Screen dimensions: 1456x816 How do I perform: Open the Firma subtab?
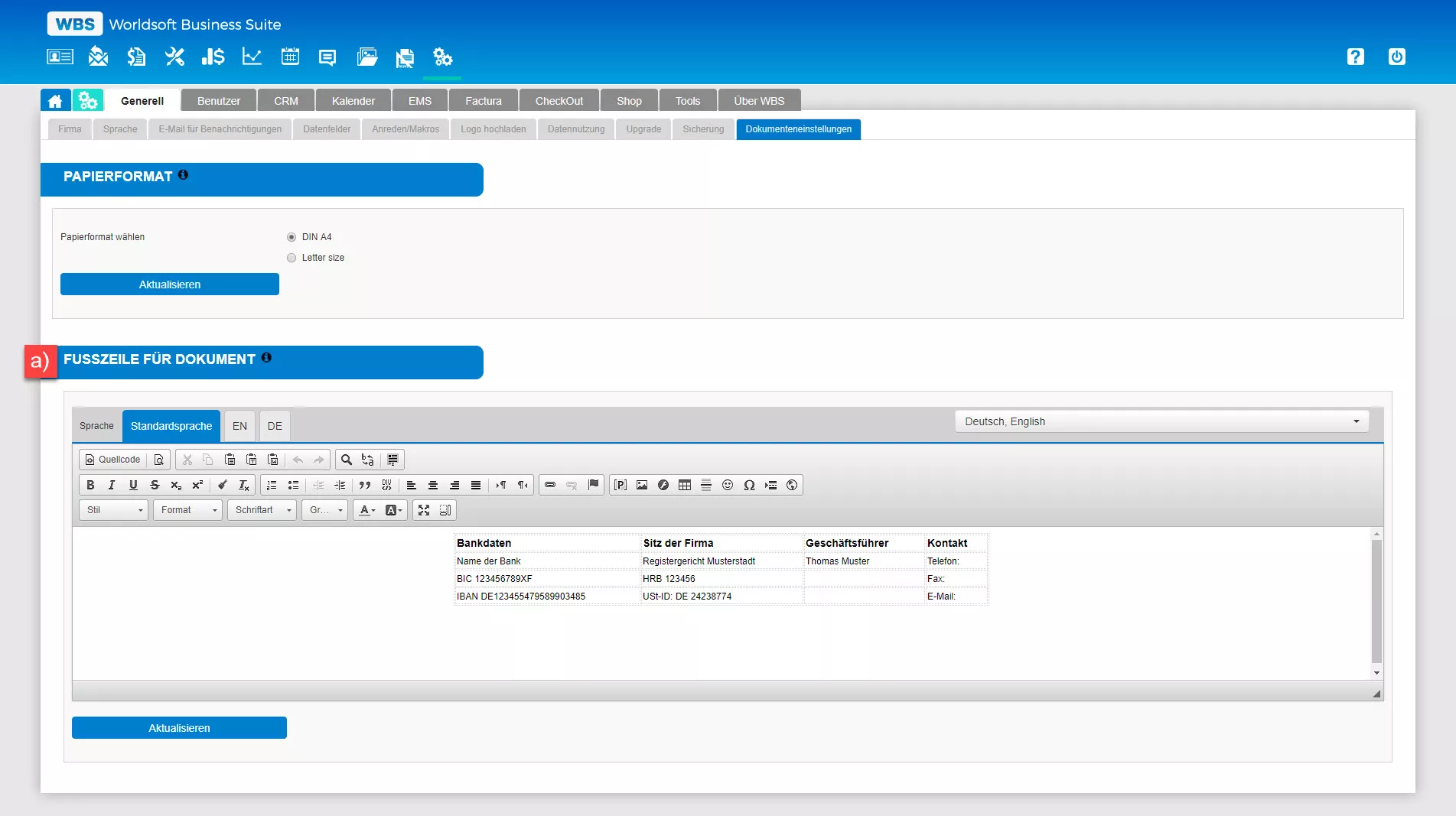70,129
